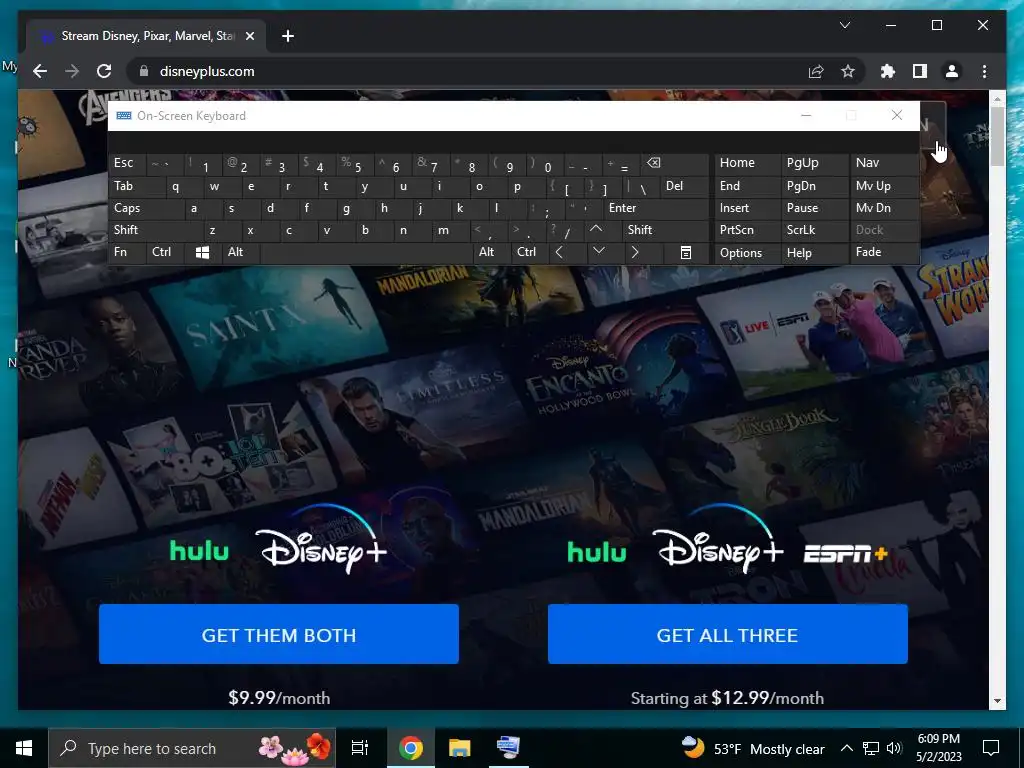Image resolution: width=1024 pixels, height=768 pixels.
Task: Click the Windows logo key on keyboard
Action: [x=202, y=252]
